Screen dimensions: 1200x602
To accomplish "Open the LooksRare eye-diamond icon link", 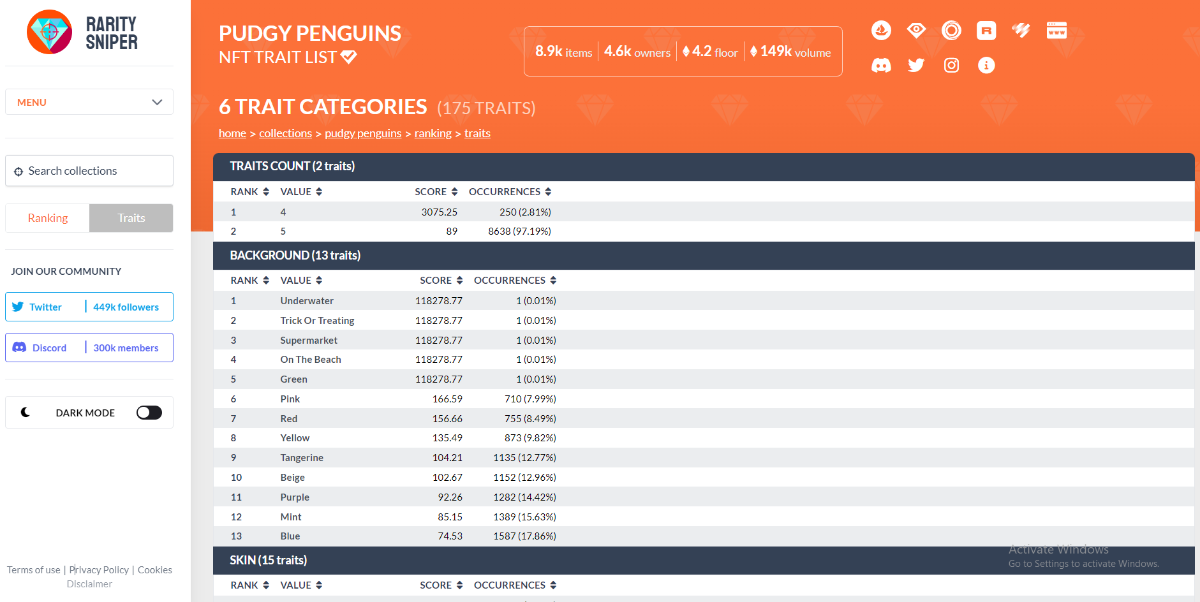I will pos(916,30).
